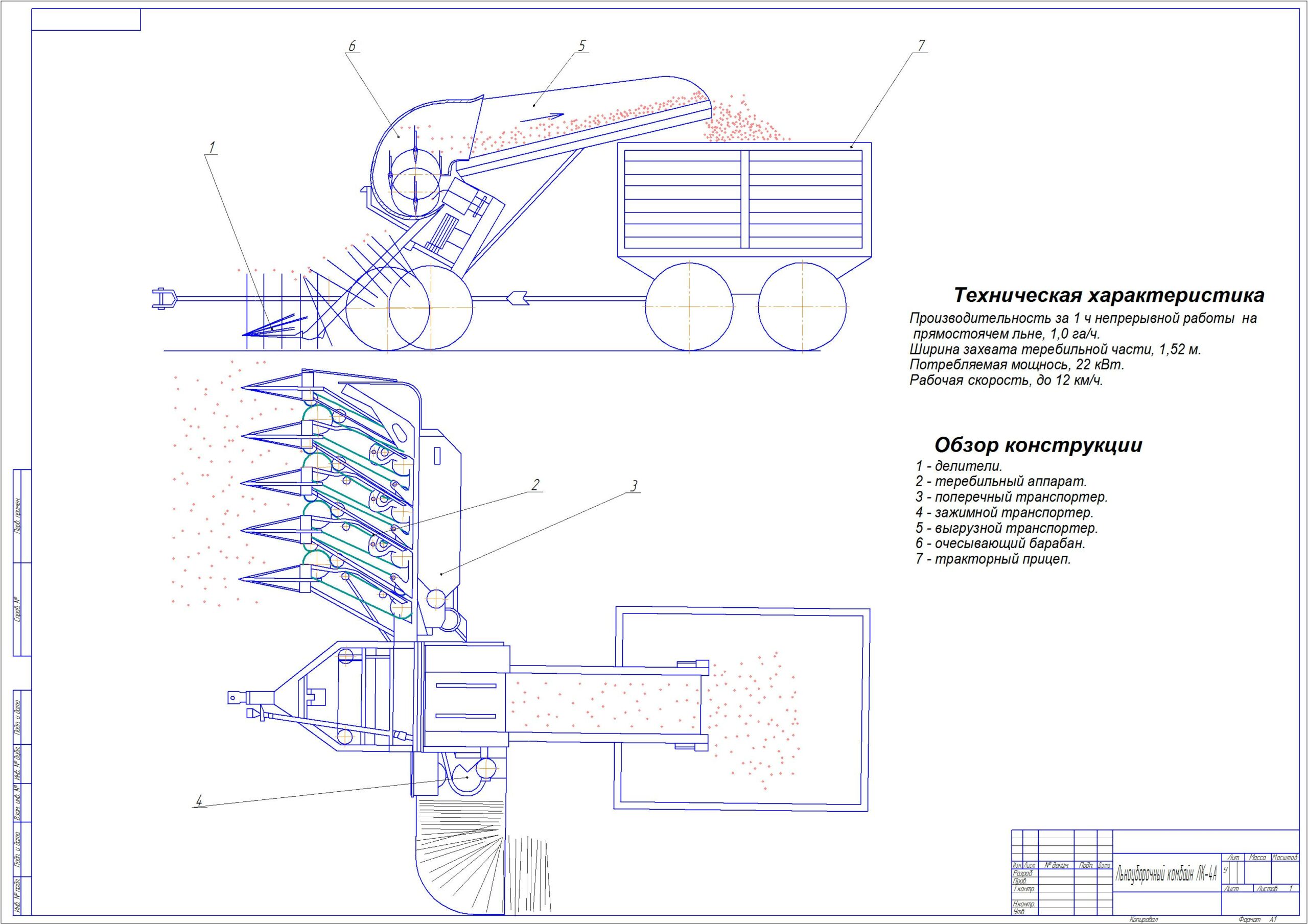Click legend entry "3 - поперечный транспортер."
The width and height of the screenshot is (1308, 924).
(x=1012, y=497)
